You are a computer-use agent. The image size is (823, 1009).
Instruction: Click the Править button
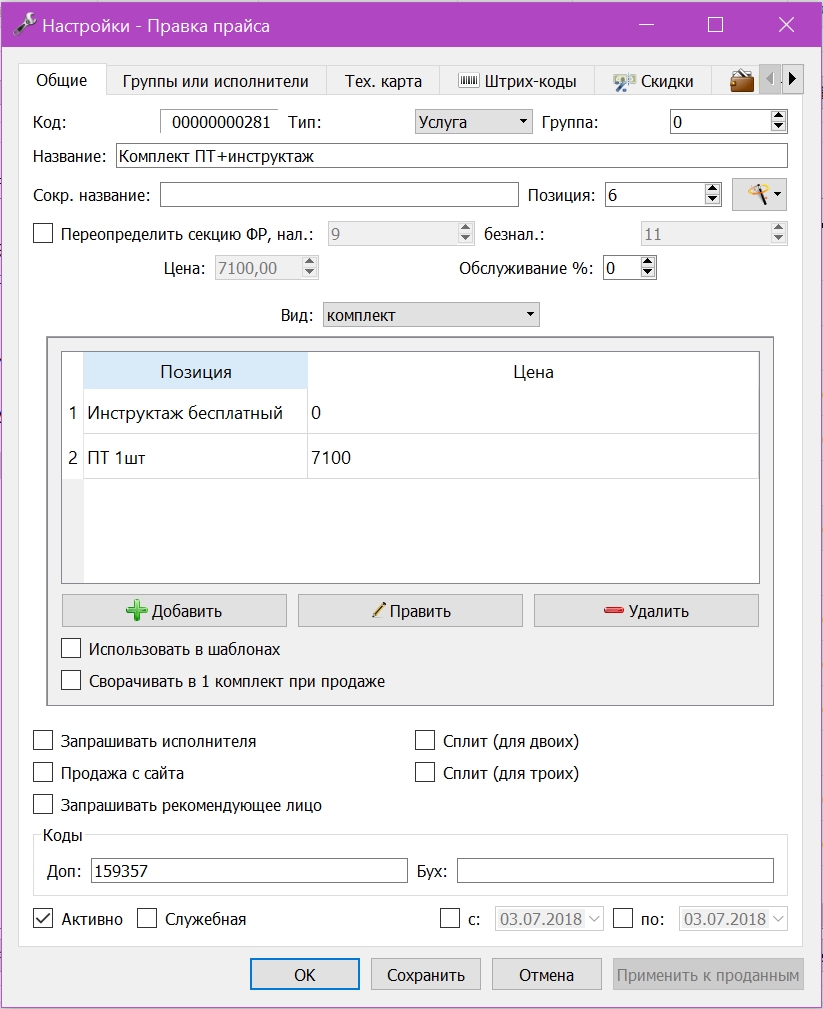tap(411, 611)
